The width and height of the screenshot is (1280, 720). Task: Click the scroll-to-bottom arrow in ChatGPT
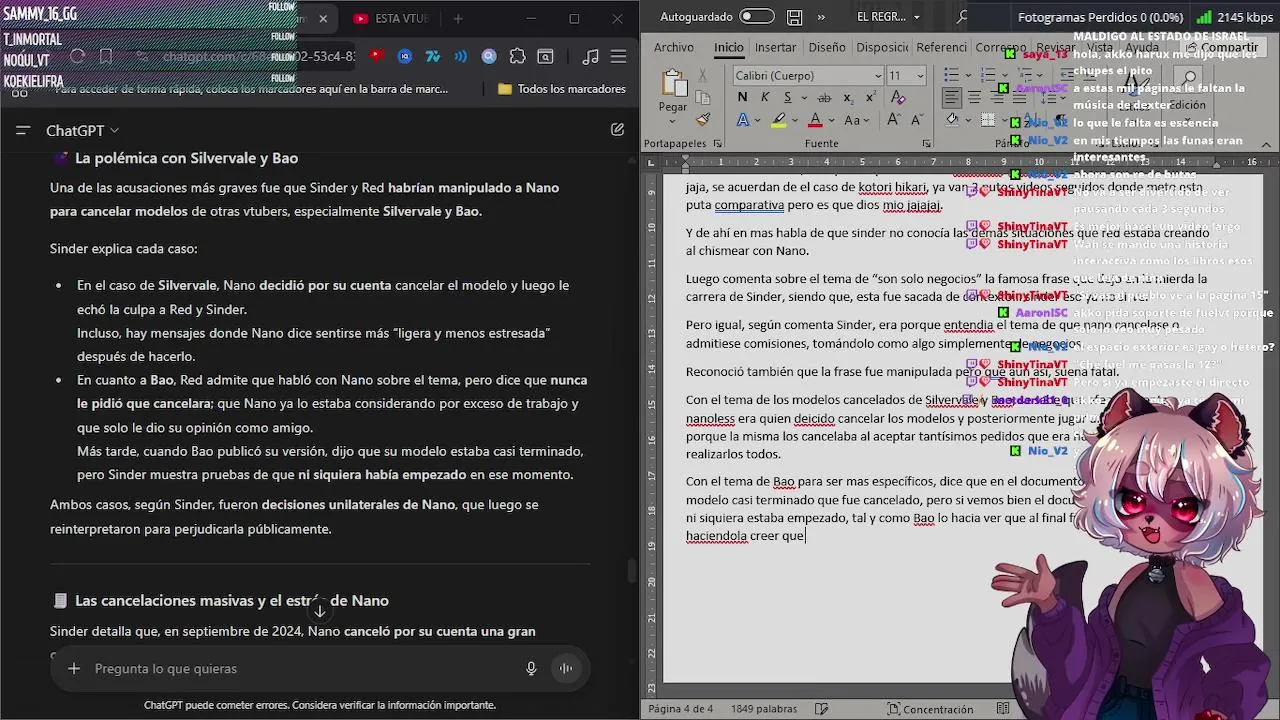[320, 610]
